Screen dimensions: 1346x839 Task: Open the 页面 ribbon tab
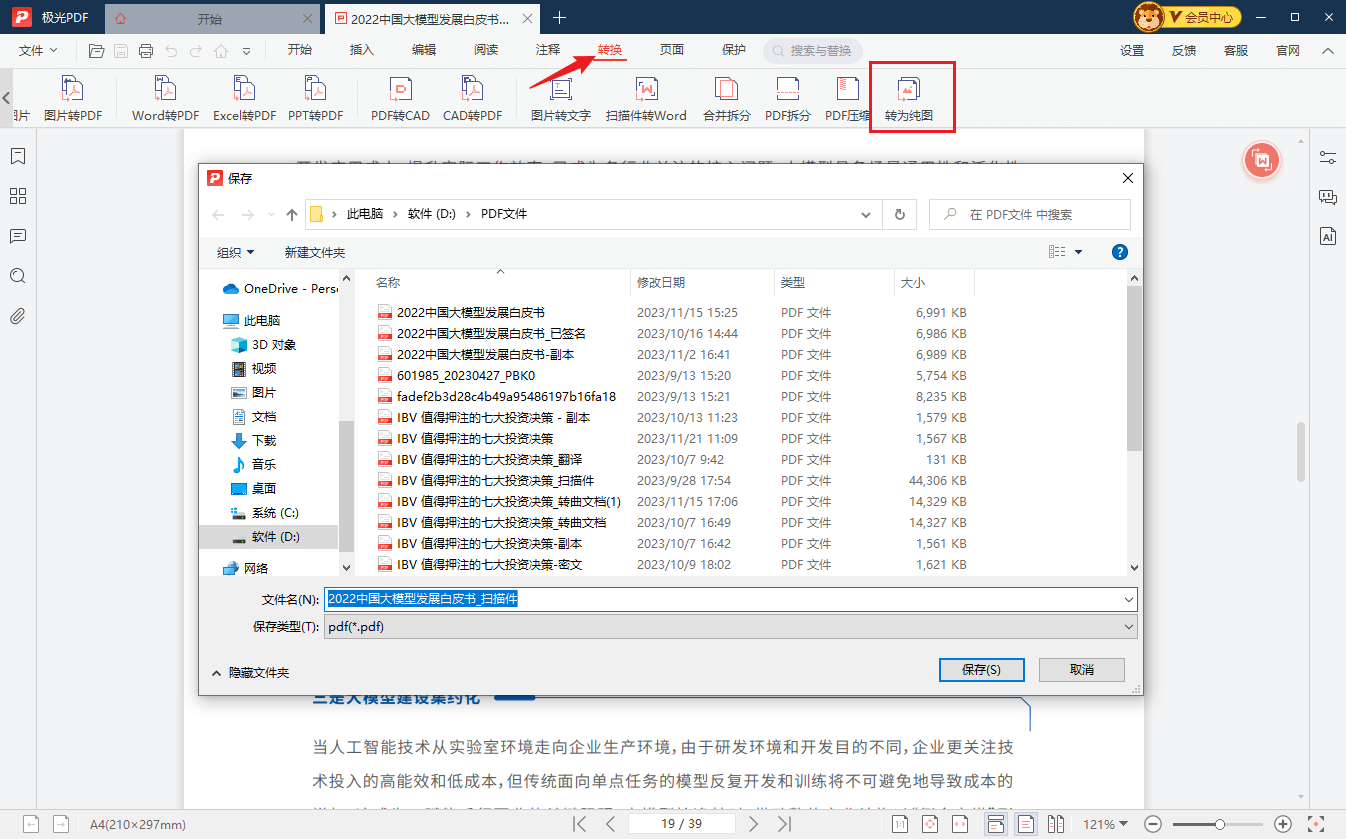(672, 50)
